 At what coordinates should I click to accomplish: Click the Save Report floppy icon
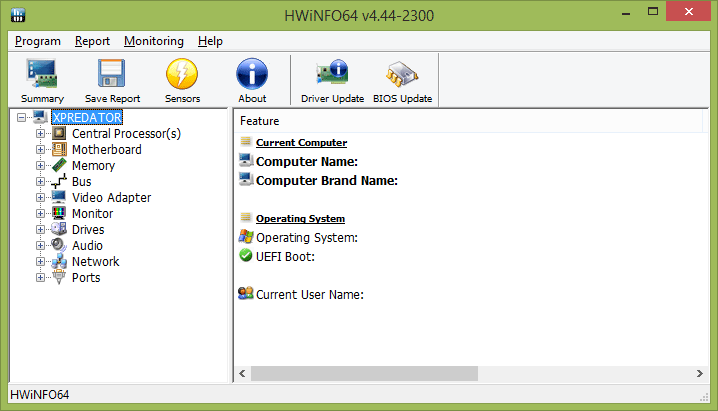tap(111, 73)
